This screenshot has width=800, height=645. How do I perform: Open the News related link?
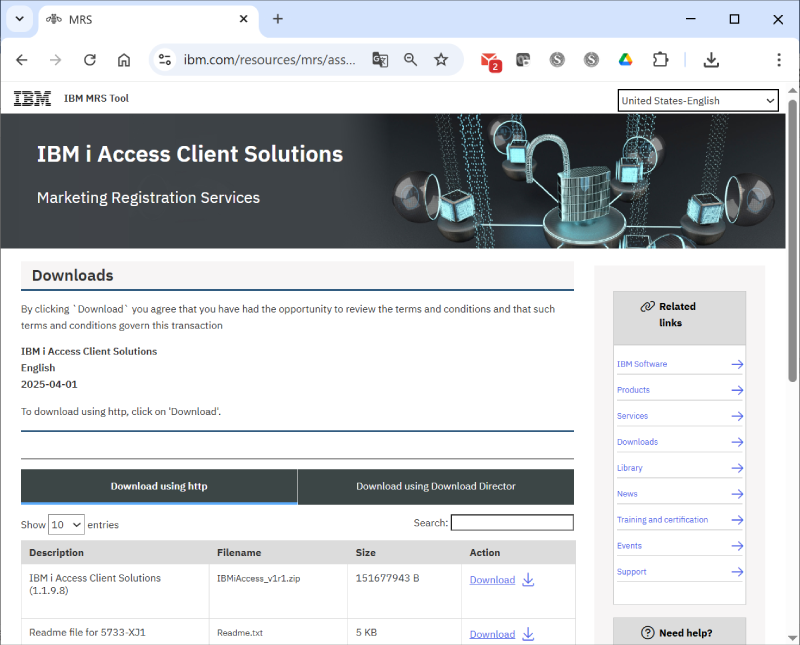pos(627,494)
